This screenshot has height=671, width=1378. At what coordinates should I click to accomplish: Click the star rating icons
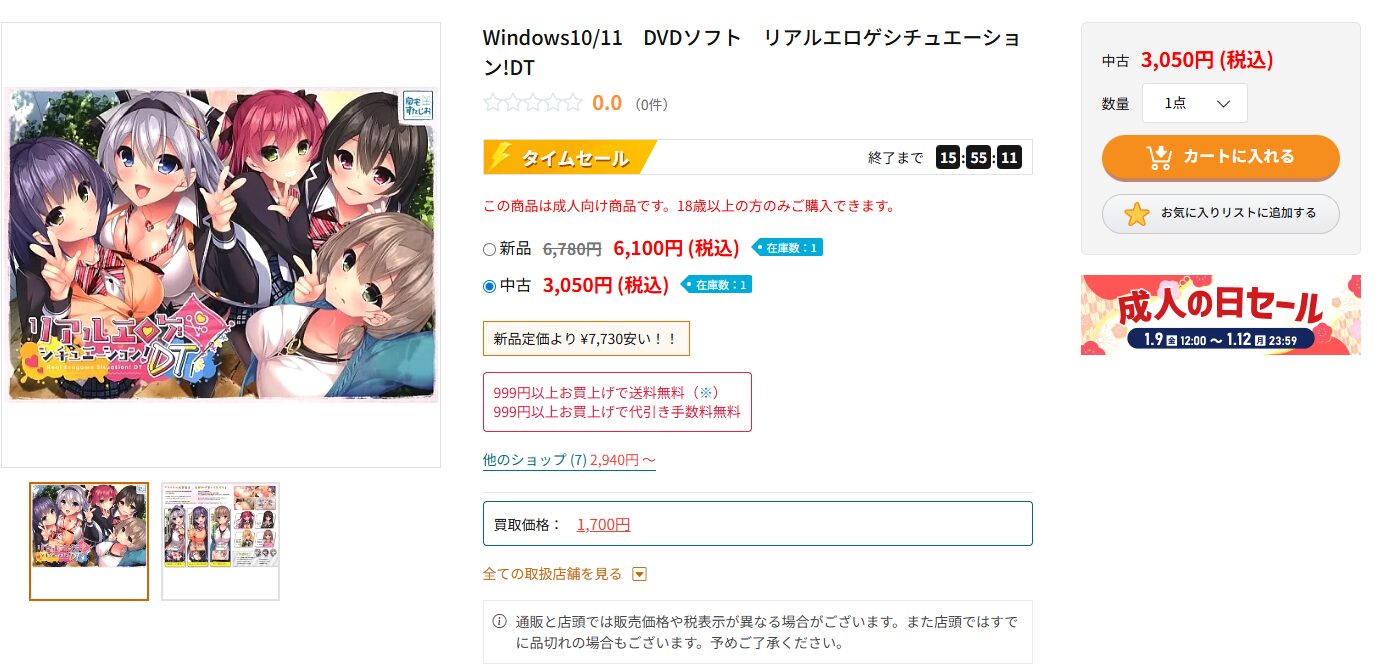coord(532,102)
